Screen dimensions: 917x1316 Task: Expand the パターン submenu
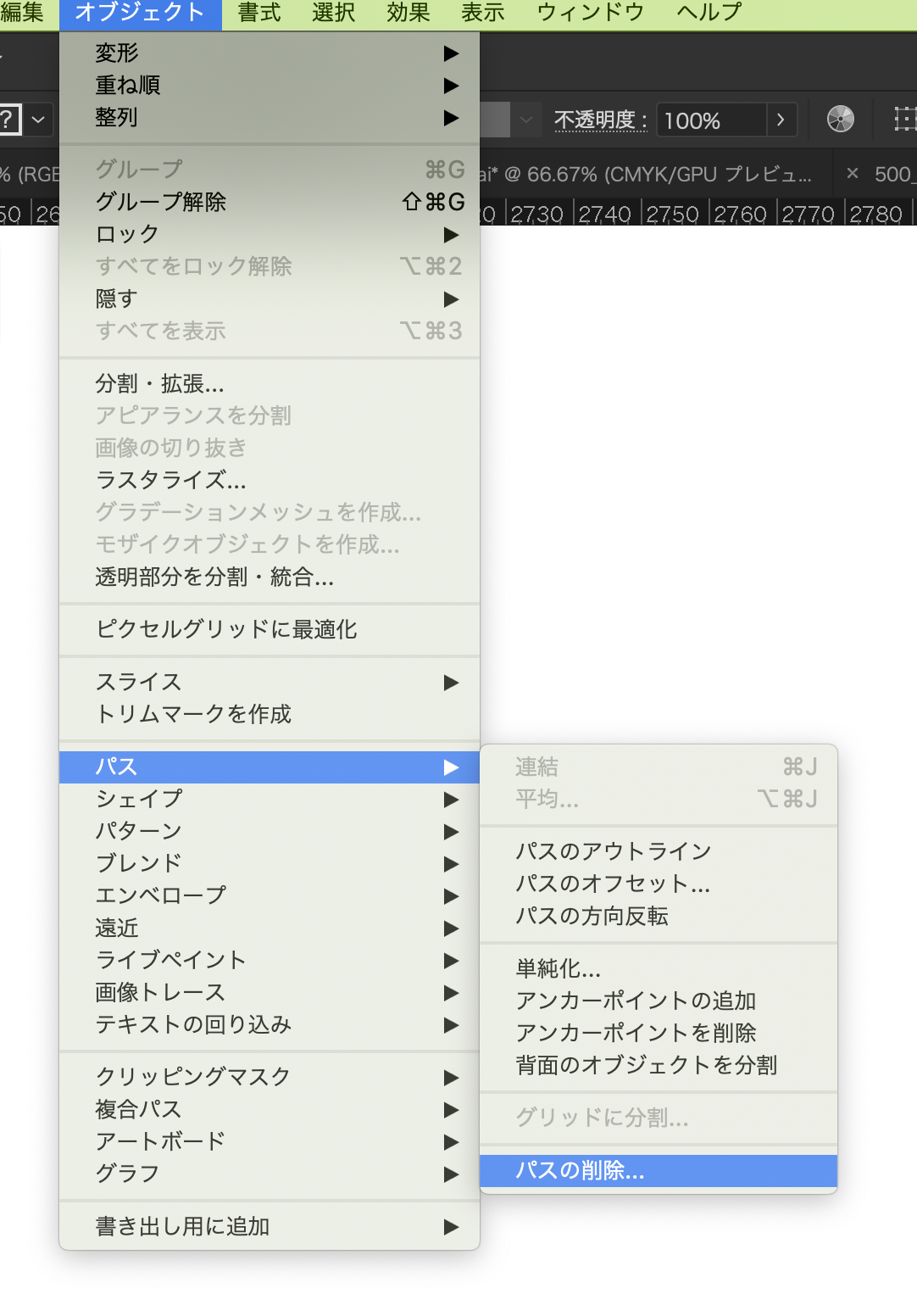270,832
